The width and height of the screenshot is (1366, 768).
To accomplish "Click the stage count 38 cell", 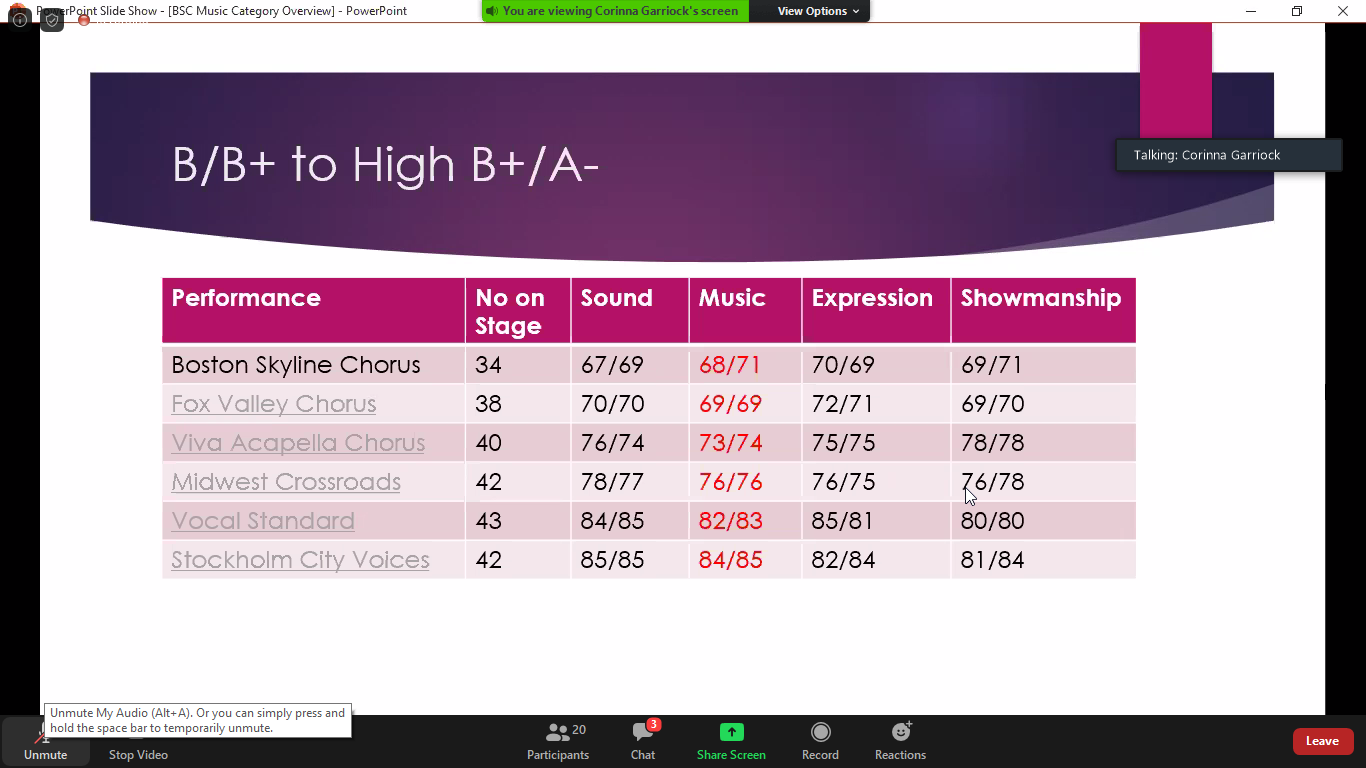I will [518, 404].
